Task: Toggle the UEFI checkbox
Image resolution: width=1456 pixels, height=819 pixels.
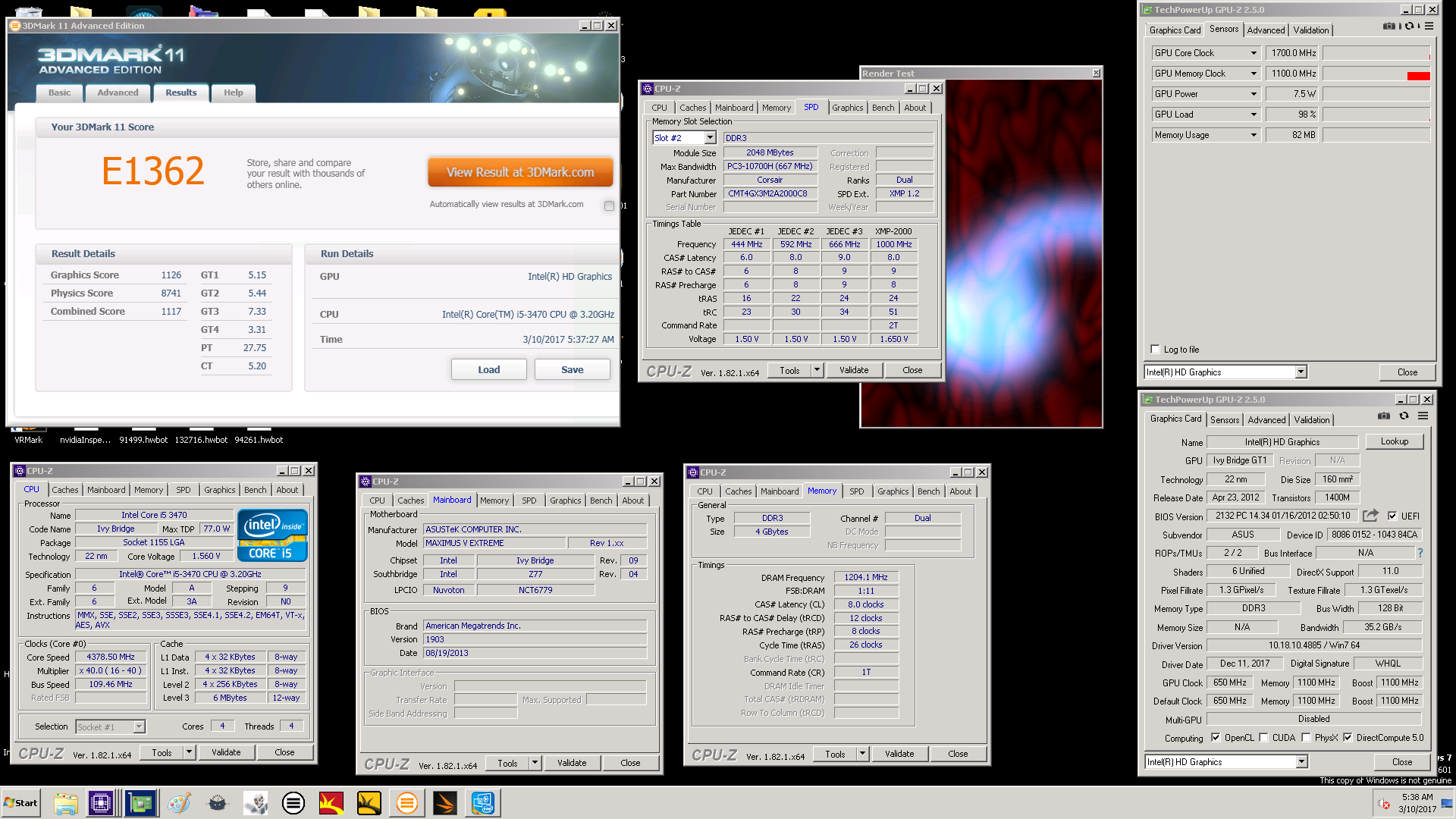Action: tap(1392, 516)
